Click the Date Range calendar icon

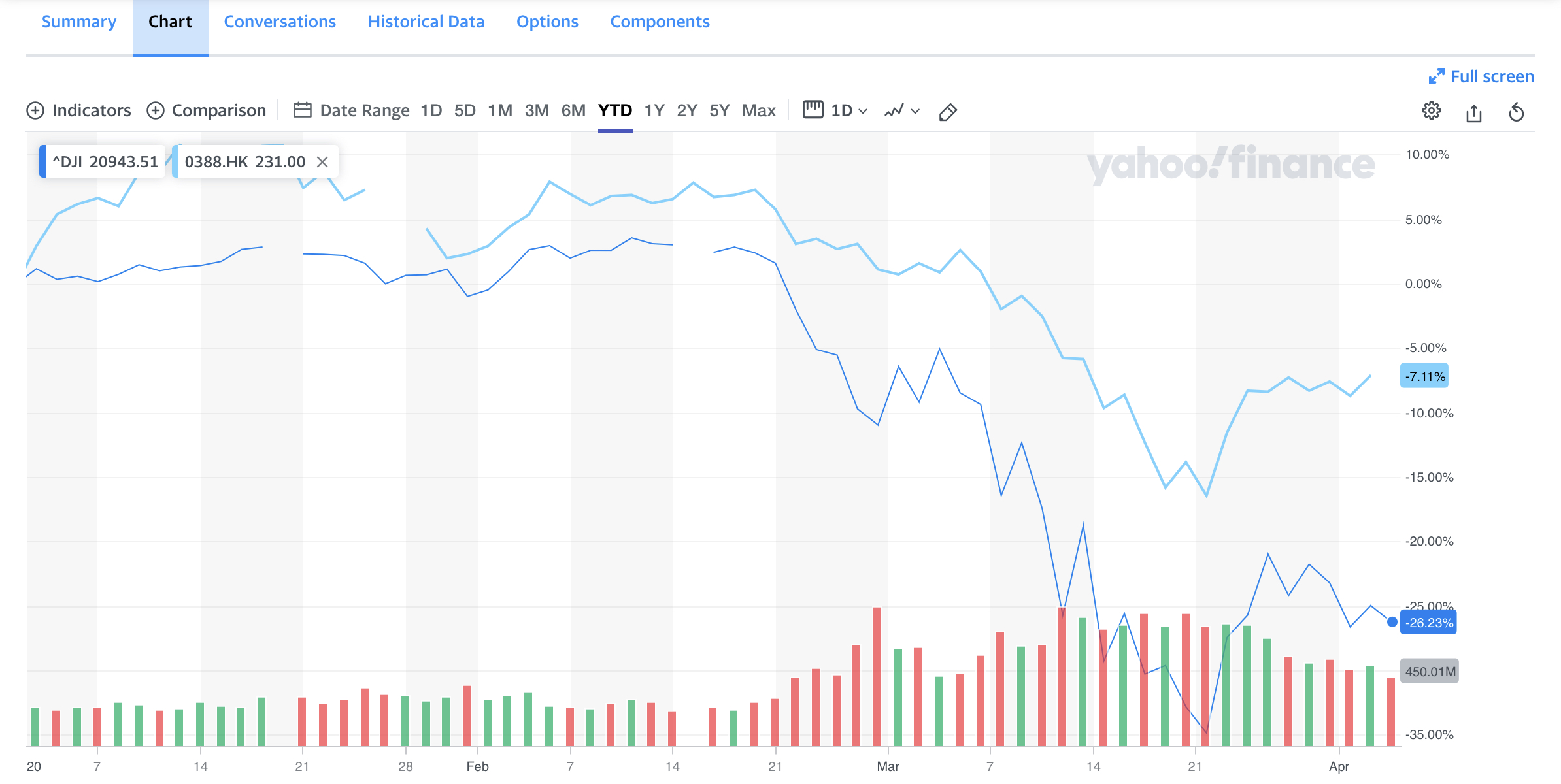[302, 110]
